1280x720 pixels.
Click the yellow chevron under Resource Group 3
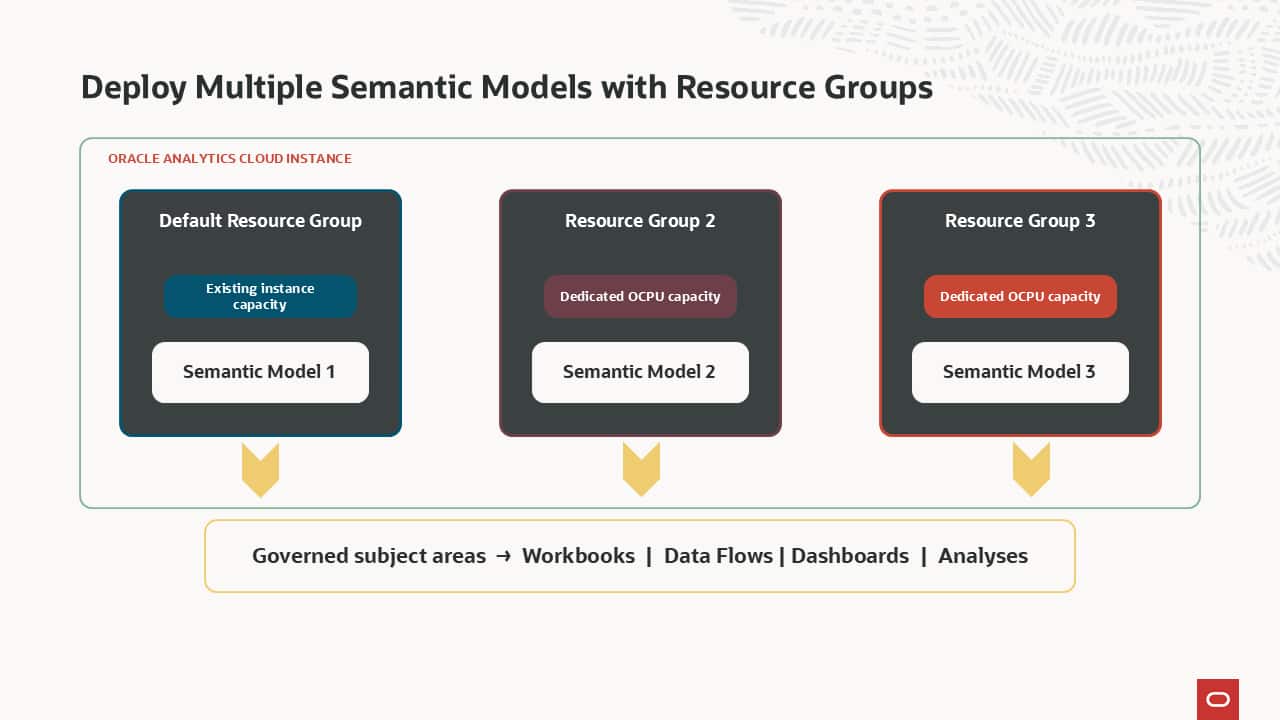(x=1031, y=470)
